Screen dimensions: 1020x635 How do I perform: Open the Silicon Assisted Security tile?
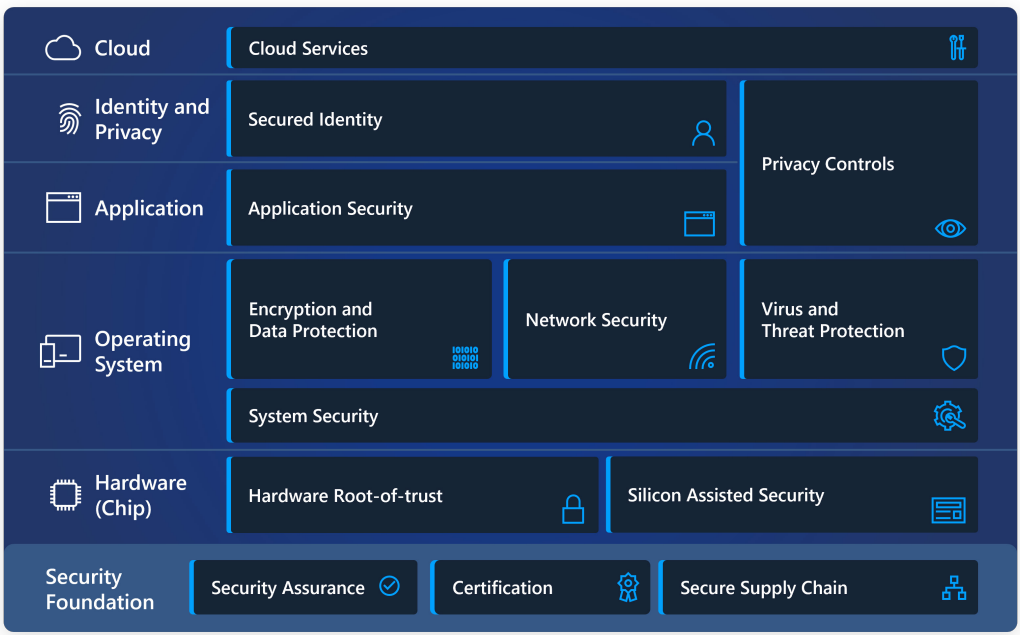(792, 495)
